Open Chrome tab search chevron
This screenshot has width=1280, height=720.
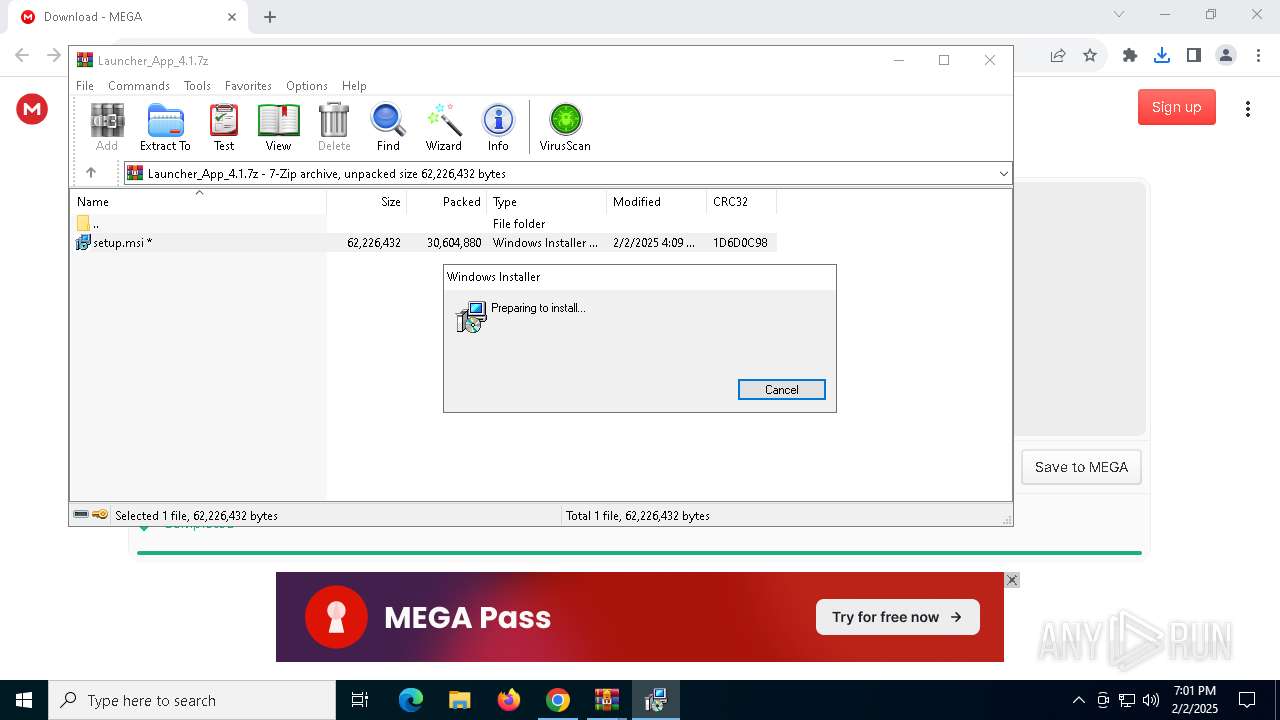pos(1119,14)
